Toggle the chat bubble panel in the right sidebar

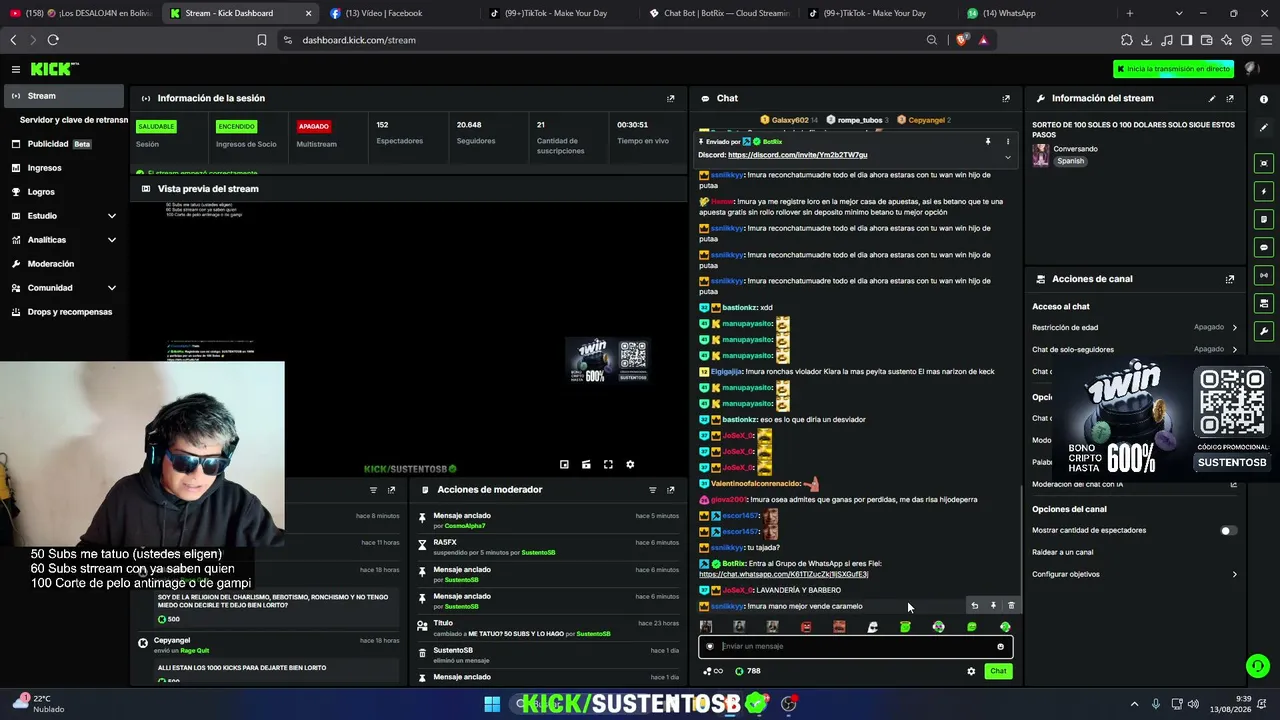tap(1264, 247)
